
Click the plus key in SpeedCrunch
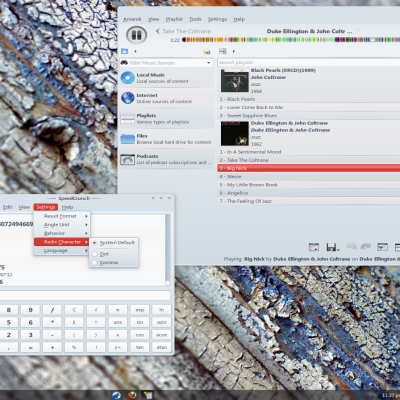click(52, 347)
